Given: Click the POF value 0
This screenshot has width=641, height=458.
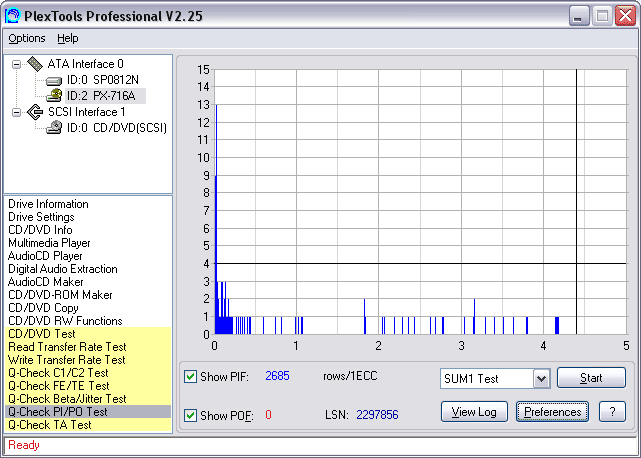Looking at the screenshot, I should [x=268, y=415].
